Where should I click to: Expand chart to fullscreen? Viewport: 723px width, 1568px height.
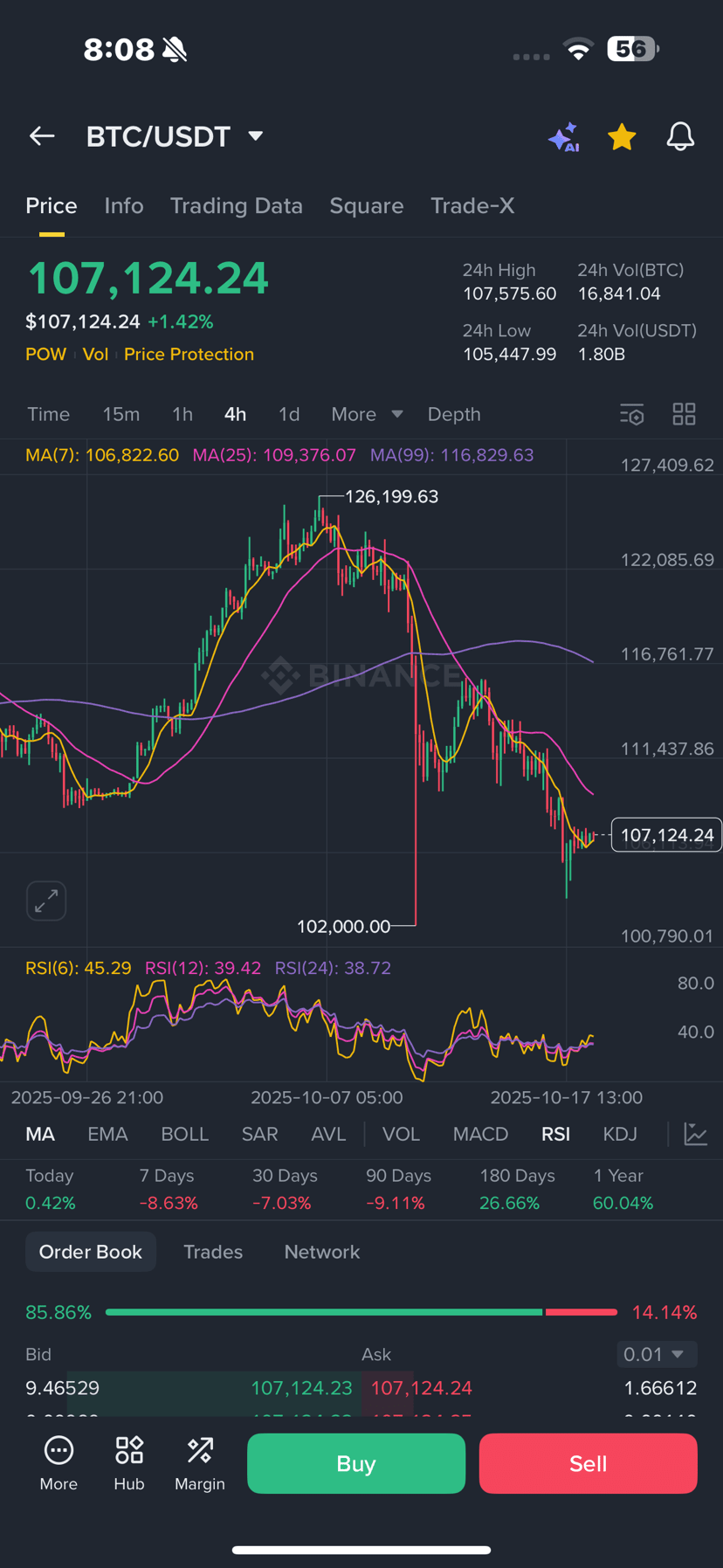tap(46, 901)
